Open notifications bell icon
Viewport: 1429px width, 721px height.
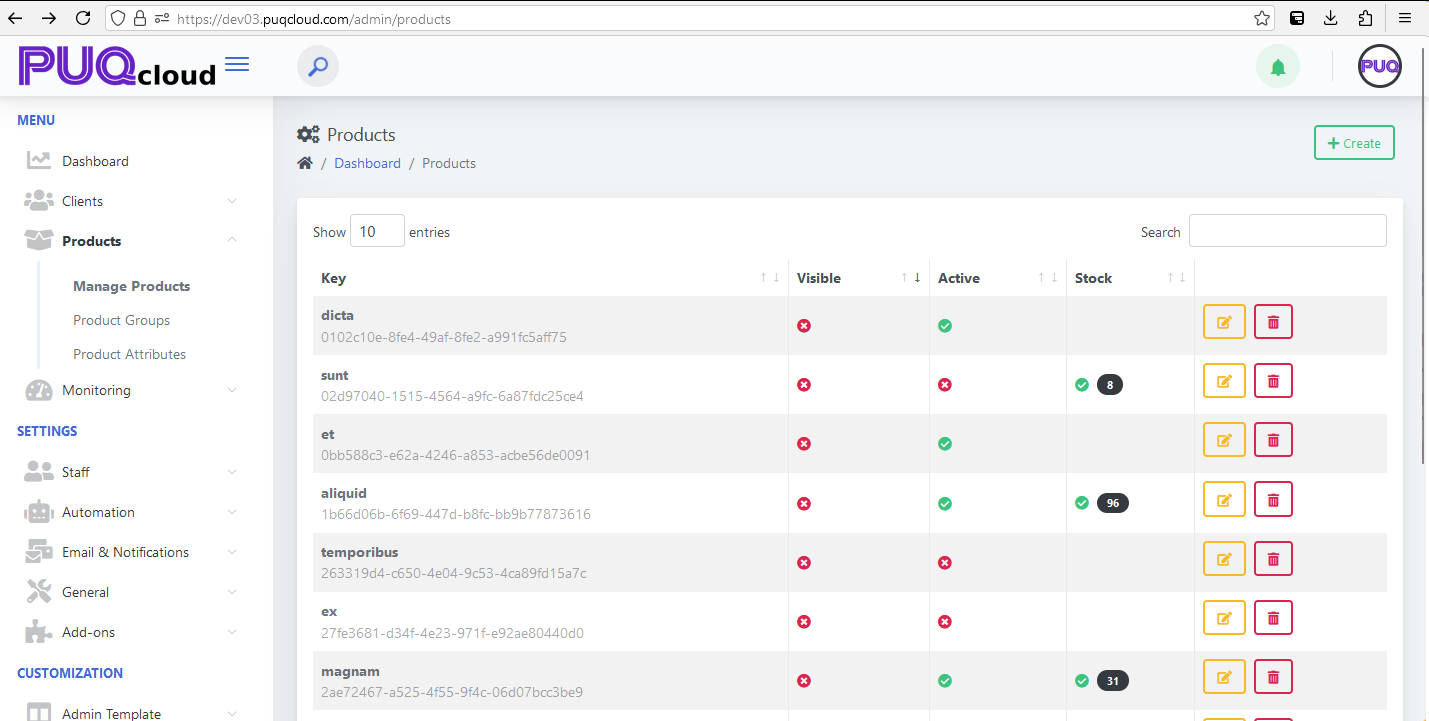pyautogui.click(x=1277, y=67)
